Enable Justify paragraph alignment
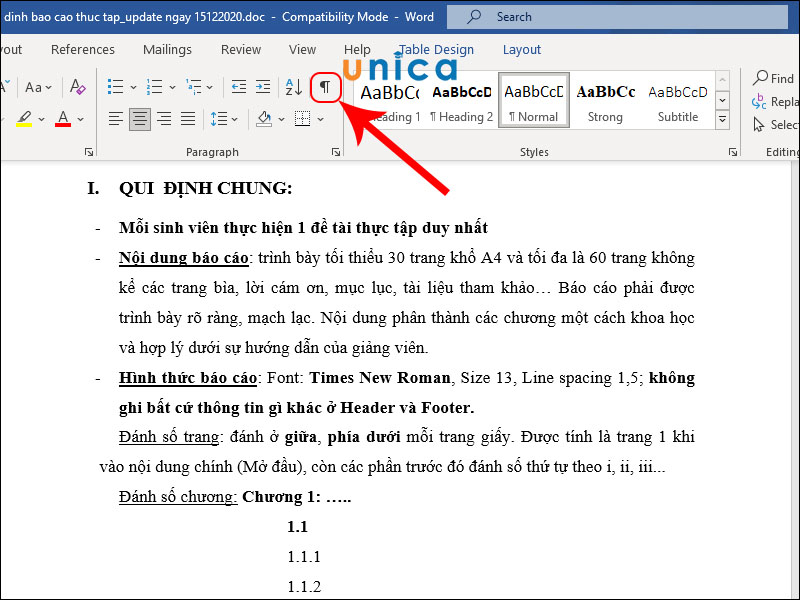This screenshot has width=800, height=600. (x=187, y=118)
